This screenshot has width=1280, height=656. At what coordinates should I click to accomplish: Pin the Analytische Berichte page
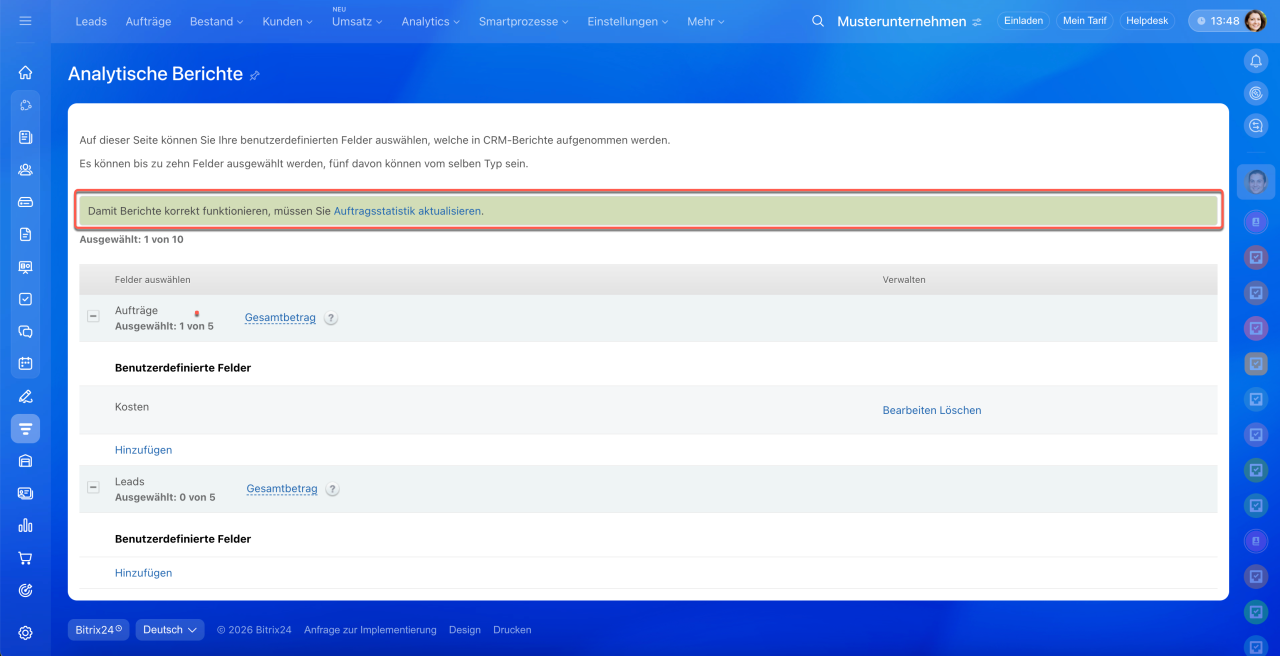click(255, 75)
